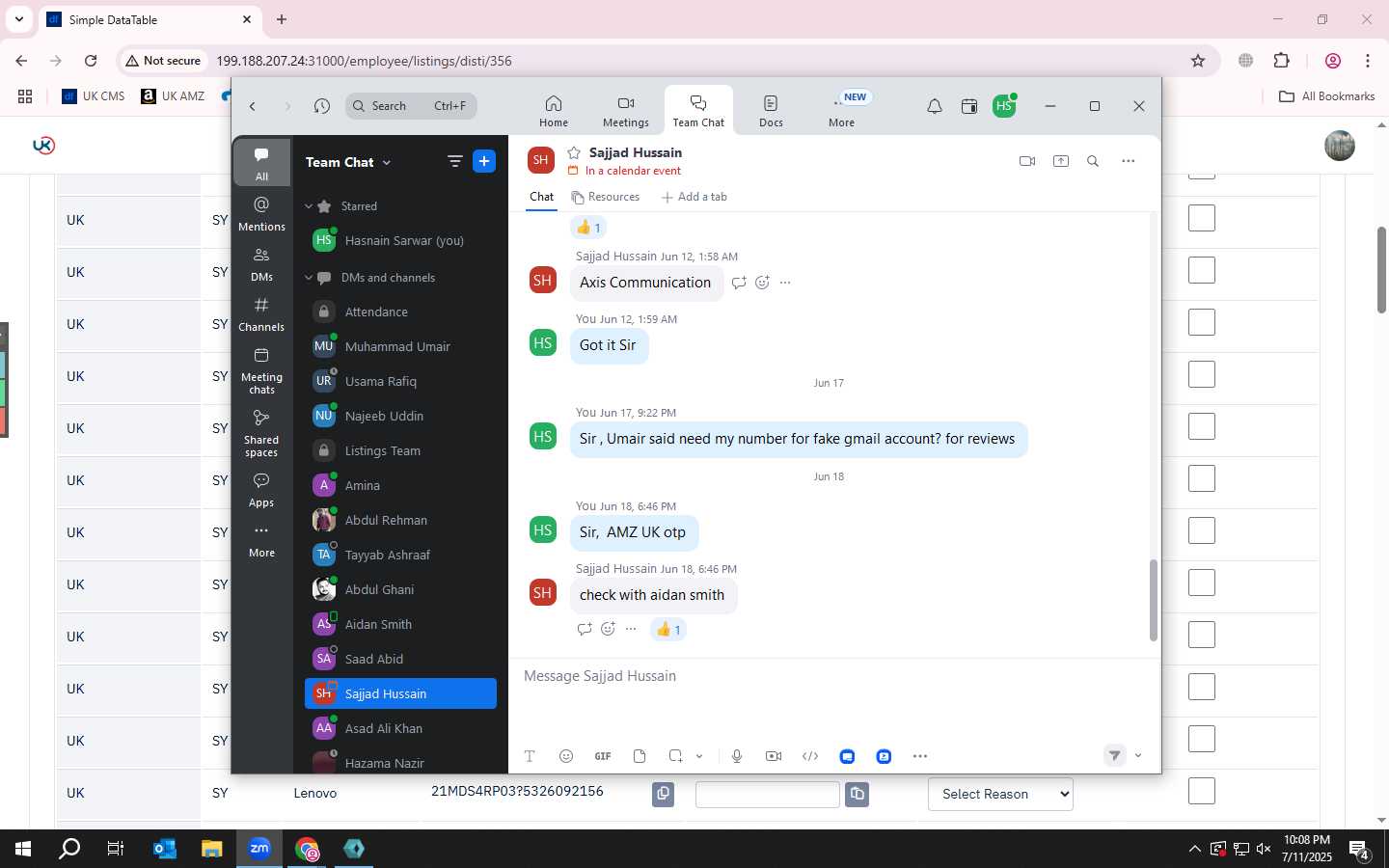Image resolution: width=1389 pixels, height=868 pixels.
Task: Insert a code snippet
Action: pyautogui.click(x=810, y=756)
